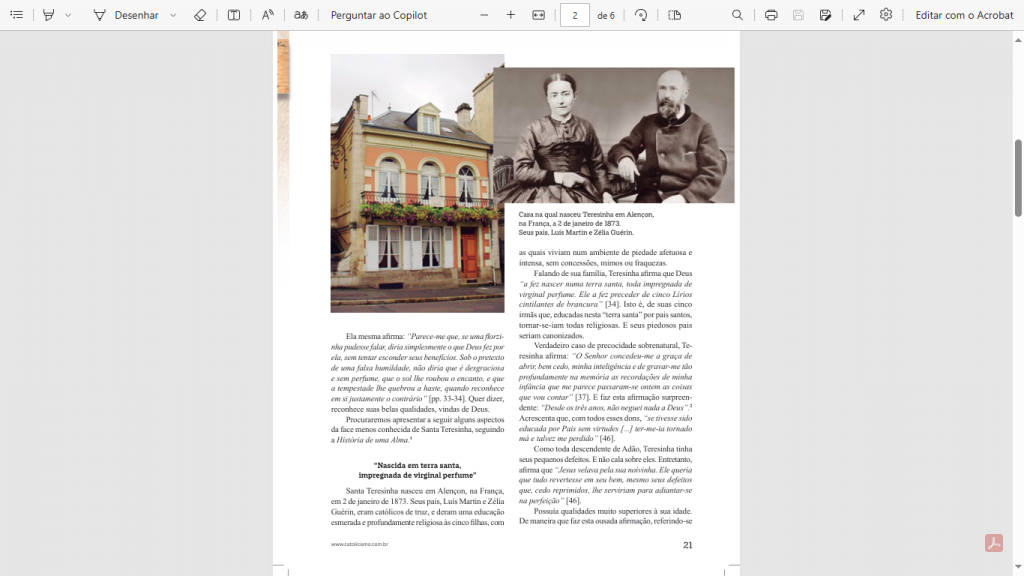The height and width of the screenshot is (576, 1024).
Task: Click the vertical scrollbar thumb
Action: point(1018,177)
